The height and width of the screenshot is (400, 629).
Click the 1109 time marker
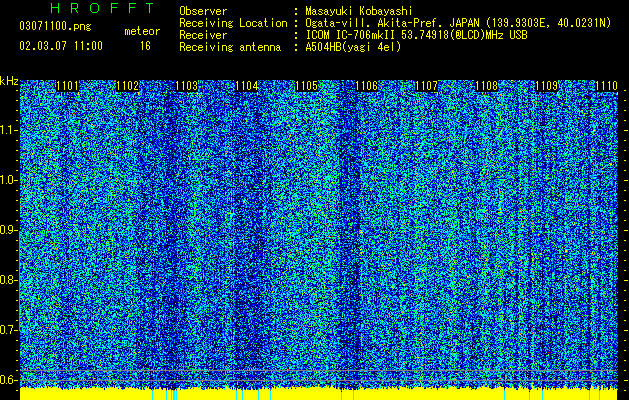[x=546, y=86]
